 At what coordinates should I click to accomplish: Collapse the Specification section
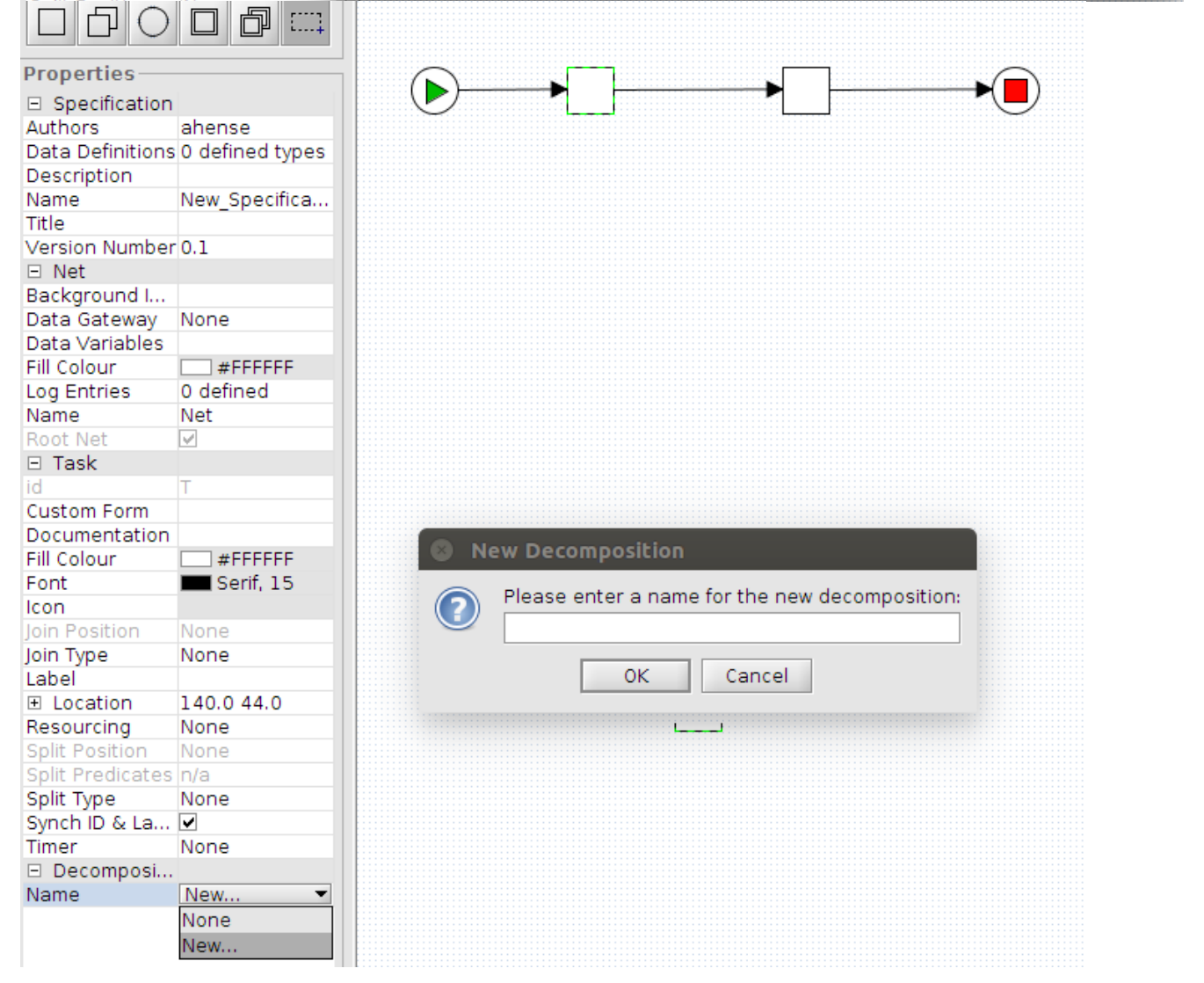[x=34, y=104]
